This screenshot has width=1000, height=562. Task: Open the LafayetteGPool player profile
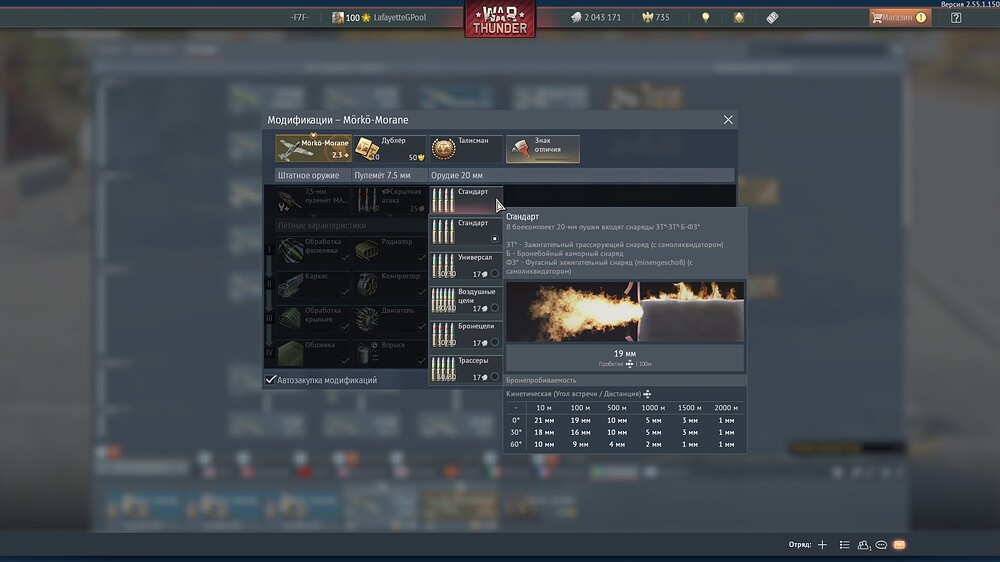[x=379, y=18]
